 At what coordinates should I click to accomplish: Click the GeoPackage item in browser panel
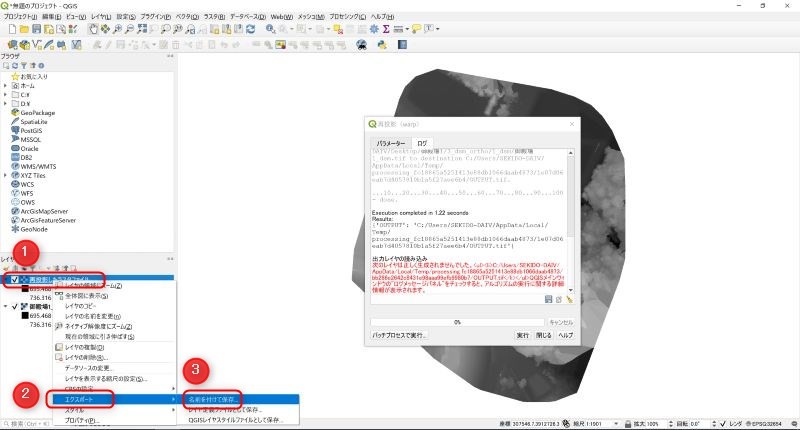click(x=38, y=112)
